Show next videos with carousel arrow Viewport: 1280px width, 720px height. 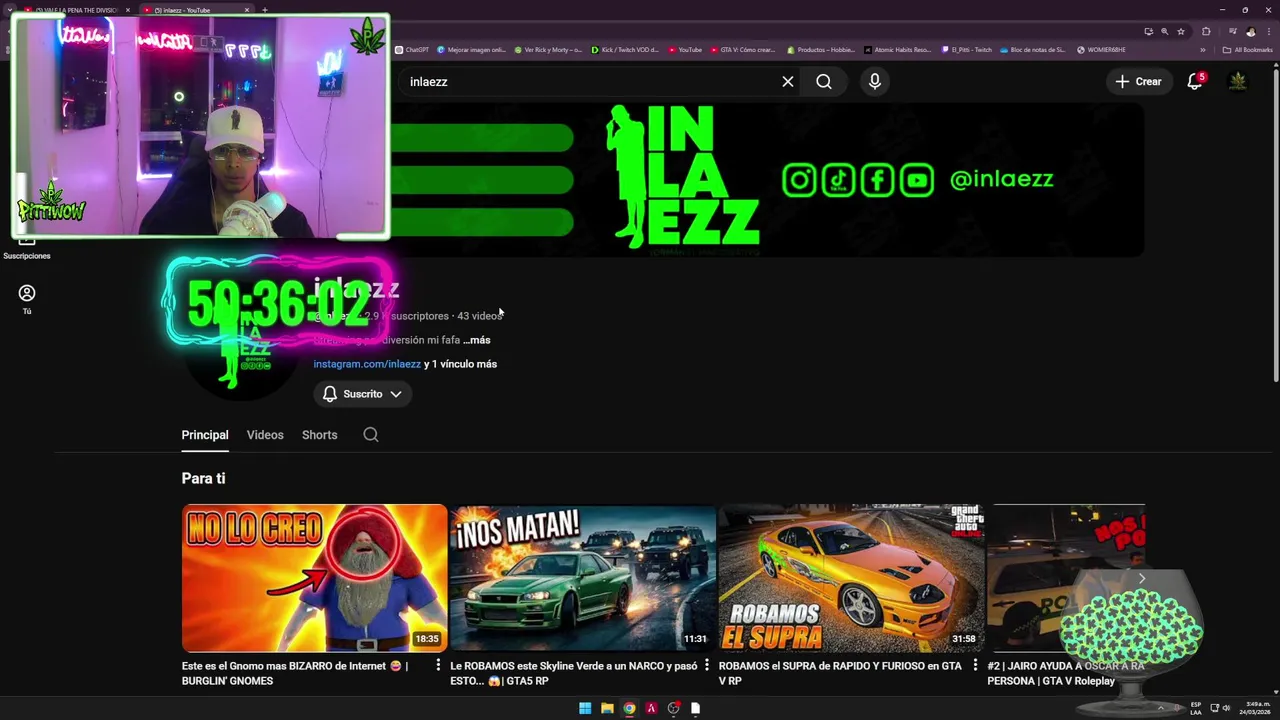(1141, 578)
